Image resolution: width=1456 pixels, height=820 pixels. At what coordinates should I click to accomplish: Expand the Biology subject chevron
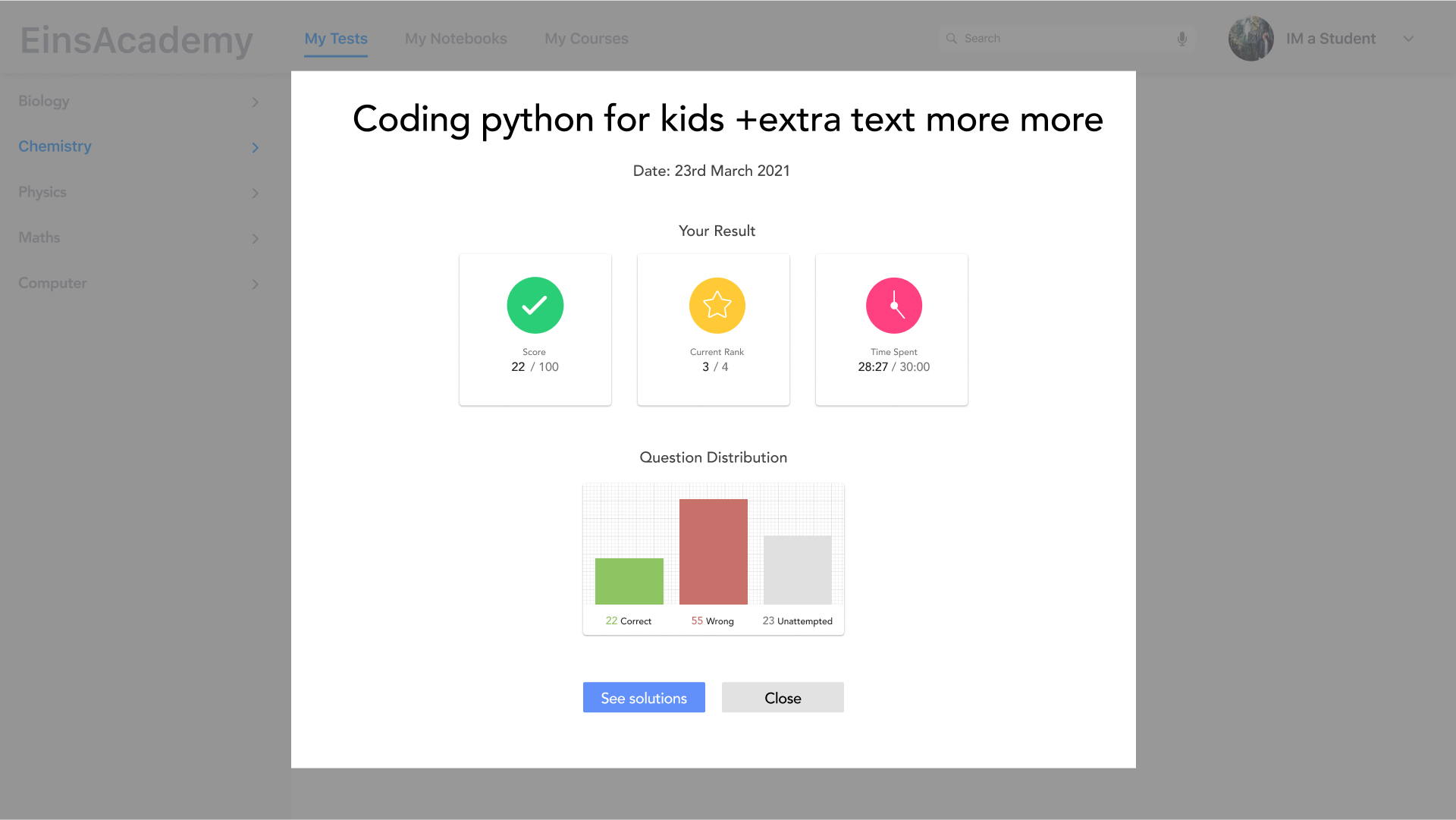point(256,102)
